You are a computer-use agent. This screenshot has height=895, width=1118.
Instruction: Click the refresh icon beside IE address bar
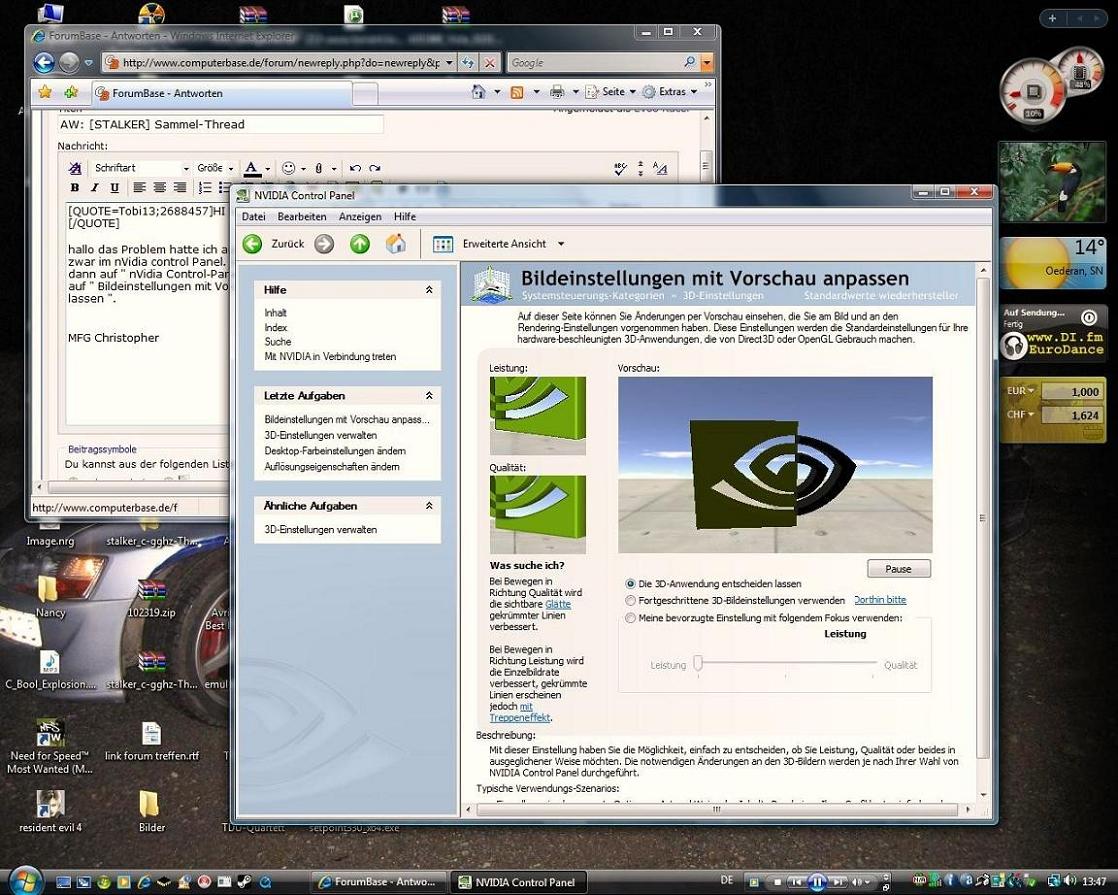(468, 63)
